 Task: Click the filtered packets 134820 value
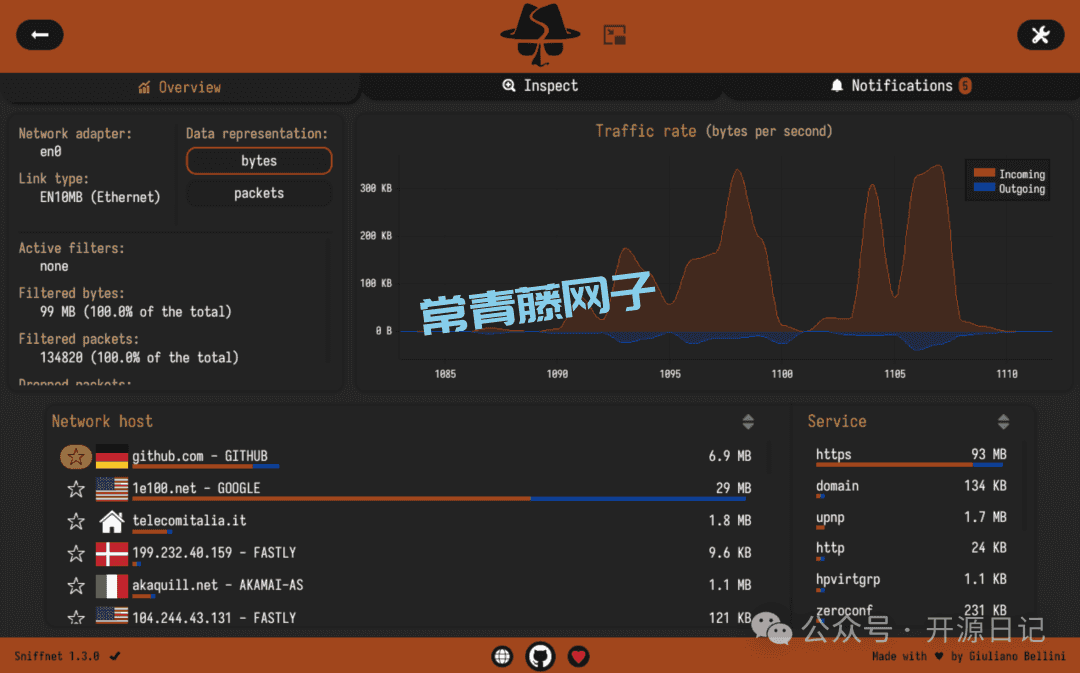pos(139,358)
